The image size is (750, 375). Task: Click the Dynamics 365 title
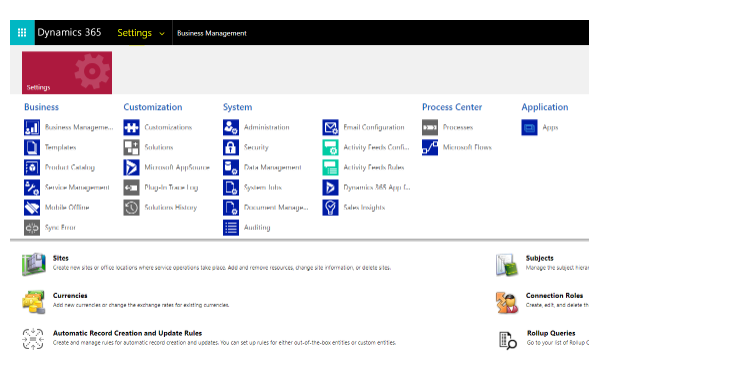(69, 33)
